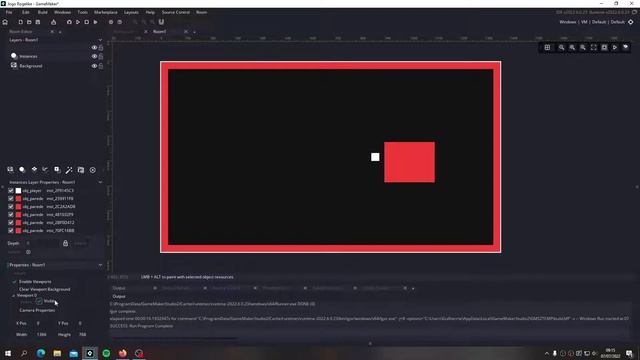Create a new effect layer wand icon
Screen dimensions: 640x360
click(x=69, y=170)
